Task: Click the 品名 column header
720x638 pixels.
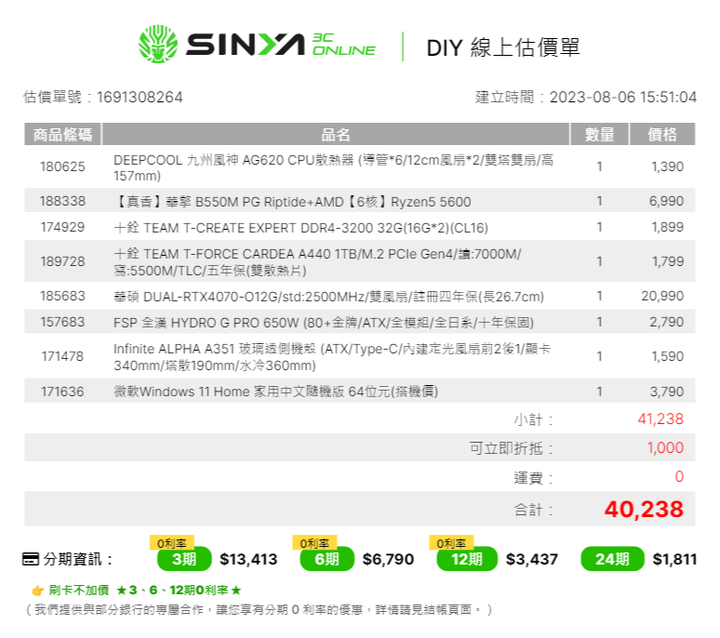Action: [336, 135]
